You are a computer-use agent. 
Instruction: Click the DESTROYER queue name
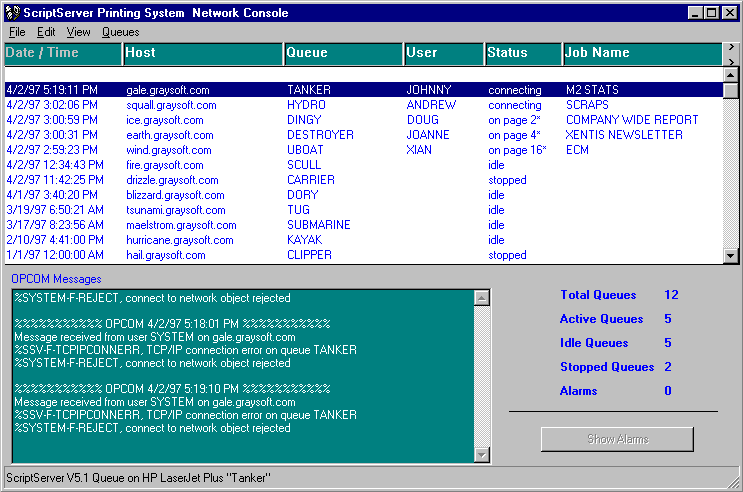click(x=320, y=135)
